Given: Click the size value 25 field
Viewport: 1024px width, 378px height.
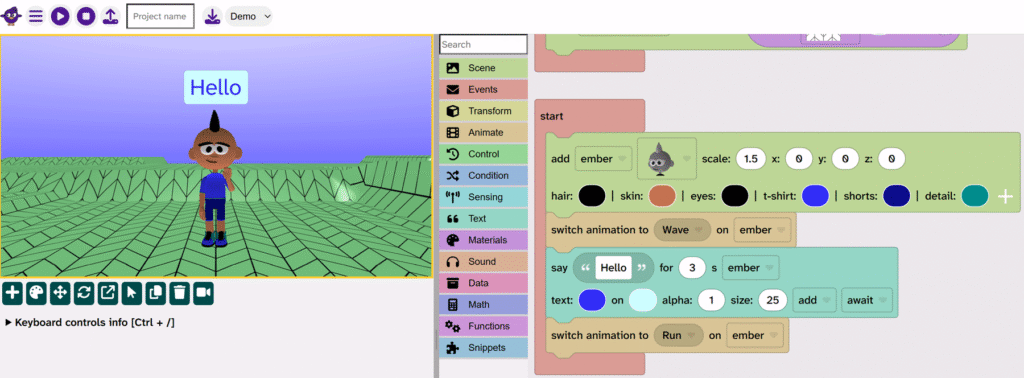Looking at the screenshot, I should point(773,300).
